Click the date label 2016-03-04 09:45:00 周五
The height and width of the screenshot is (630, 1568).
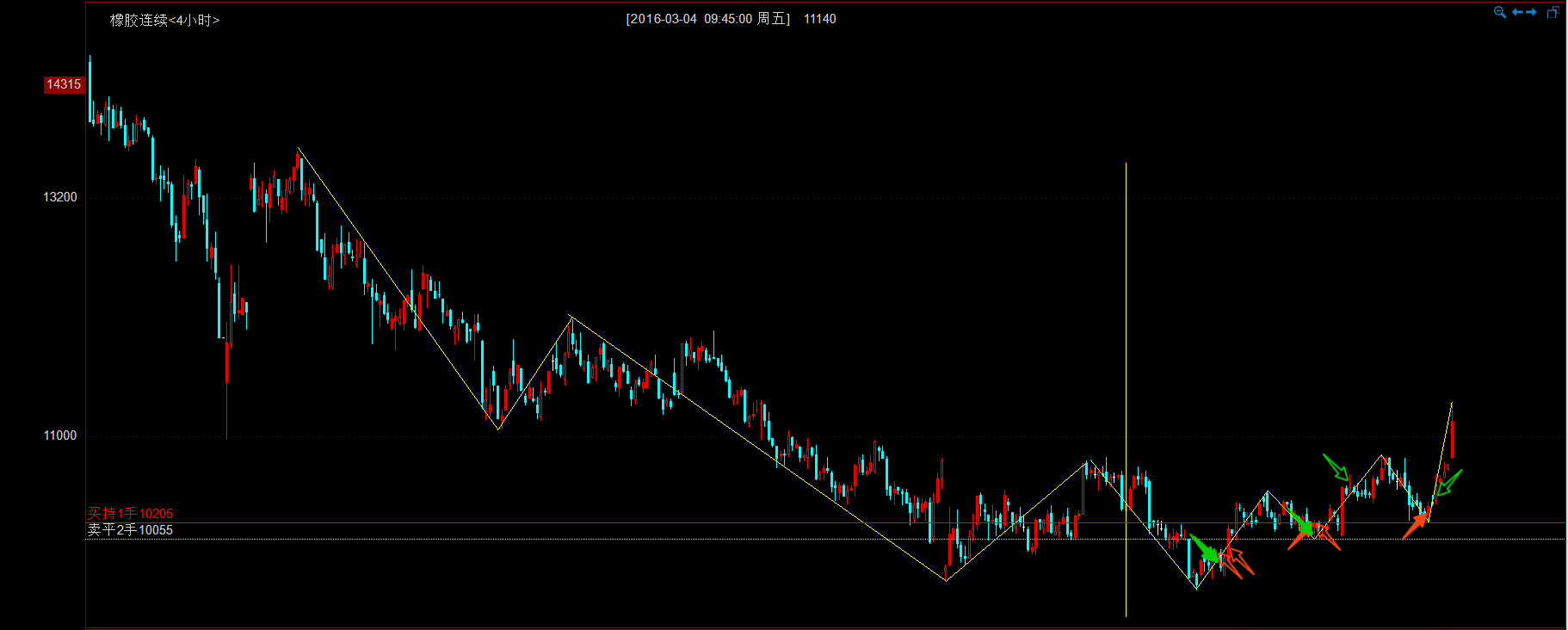point(707,19)
